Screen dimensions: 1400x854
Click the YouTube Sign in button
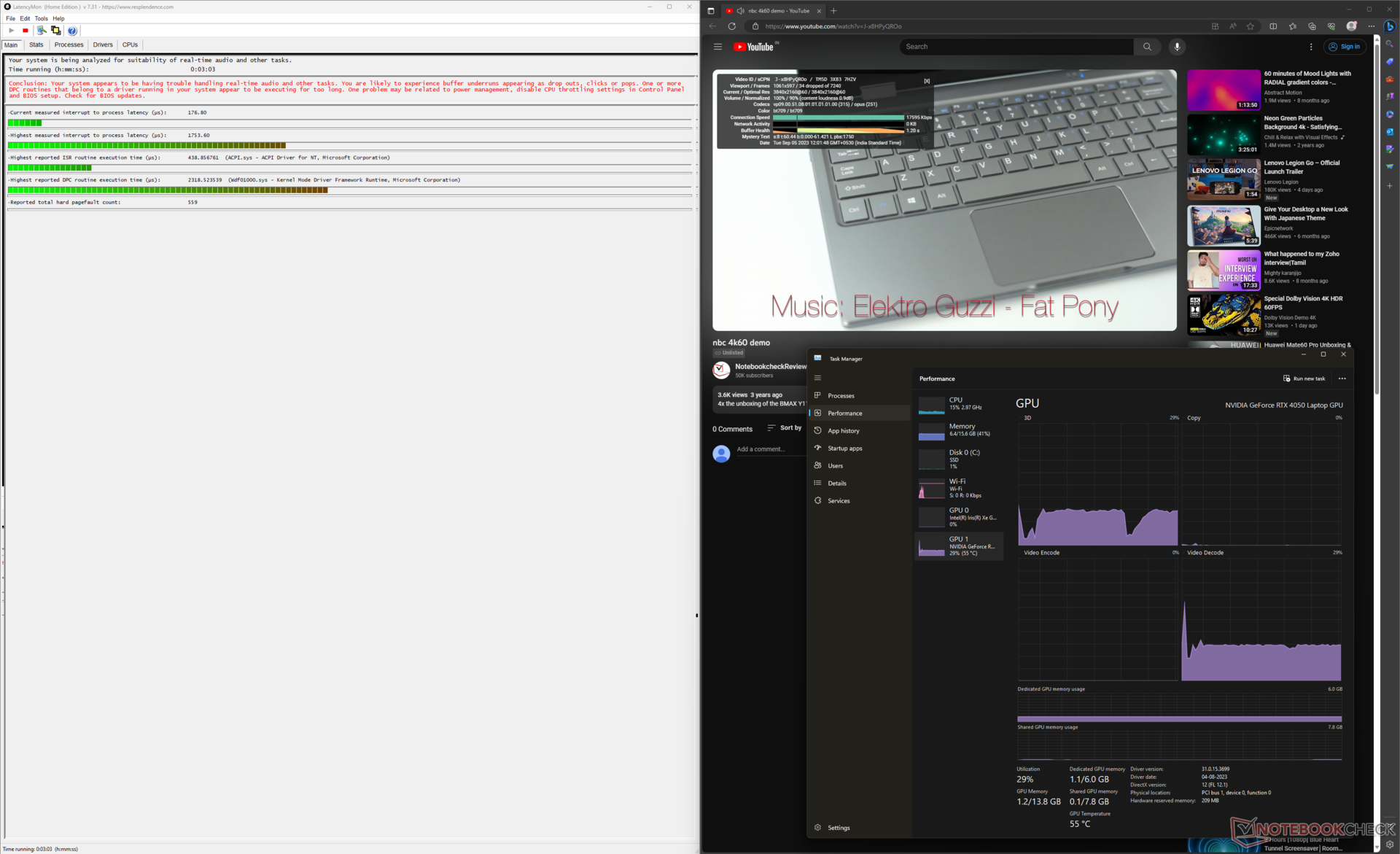(1344, 47)
